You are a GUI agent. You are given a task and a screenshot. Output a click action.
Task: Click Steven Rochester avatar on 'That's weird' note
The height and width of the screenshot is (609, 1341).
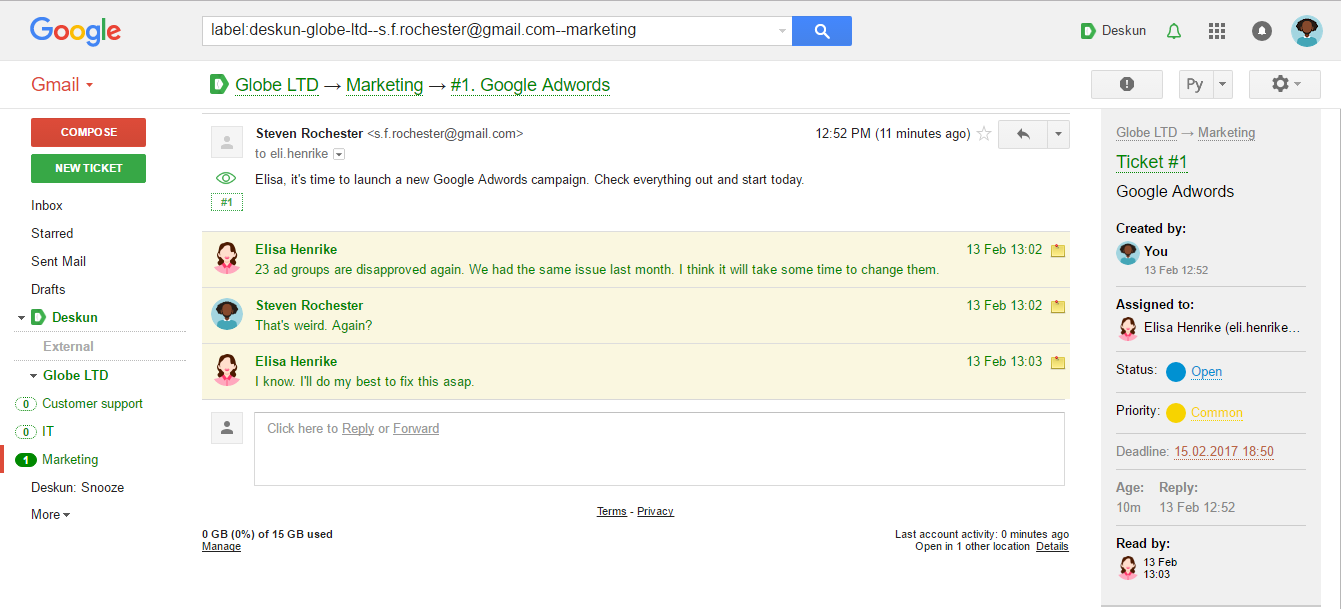[x=227, y=314]
